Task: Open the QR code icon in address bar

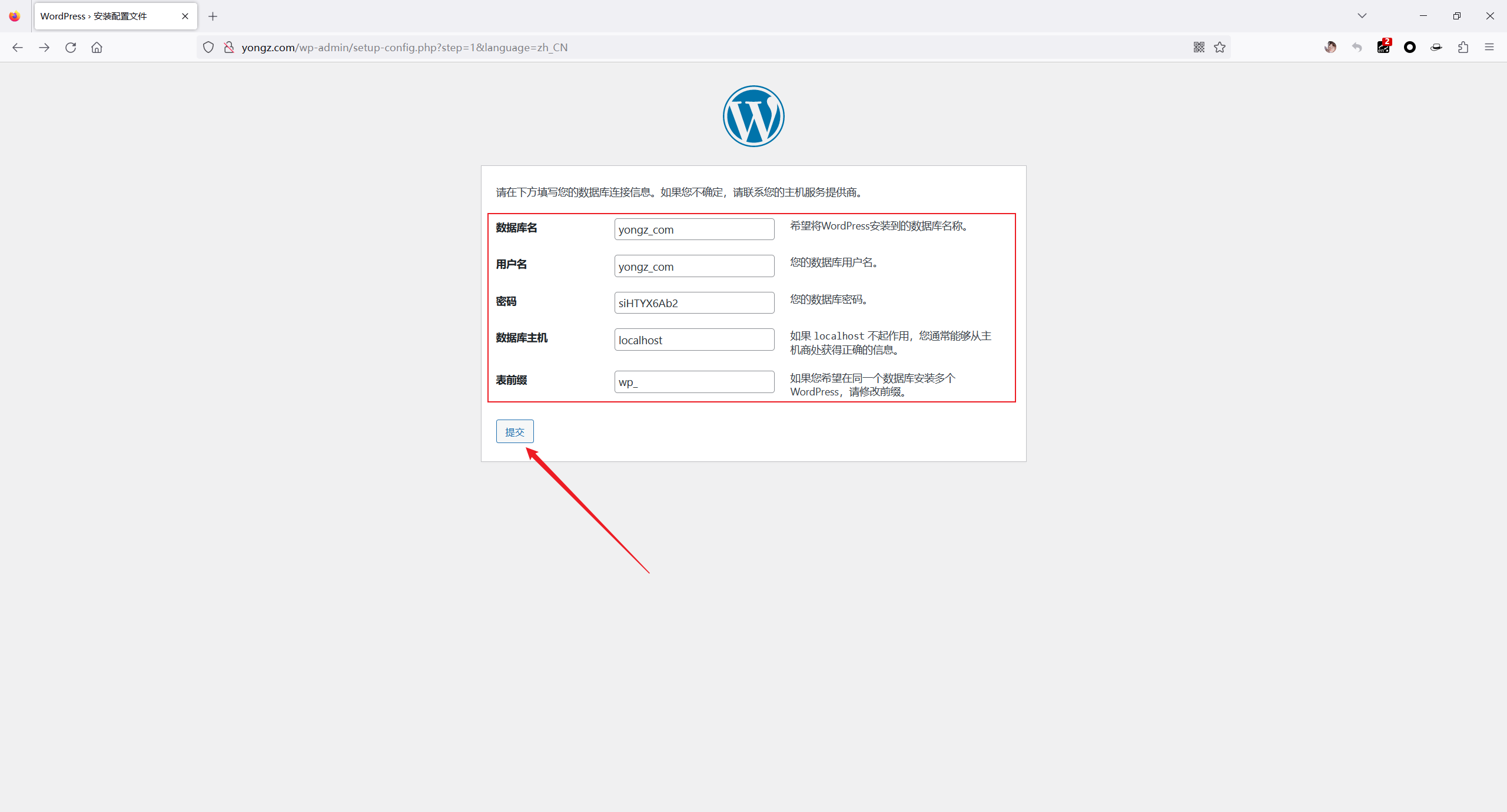Action: [1199, 48]
